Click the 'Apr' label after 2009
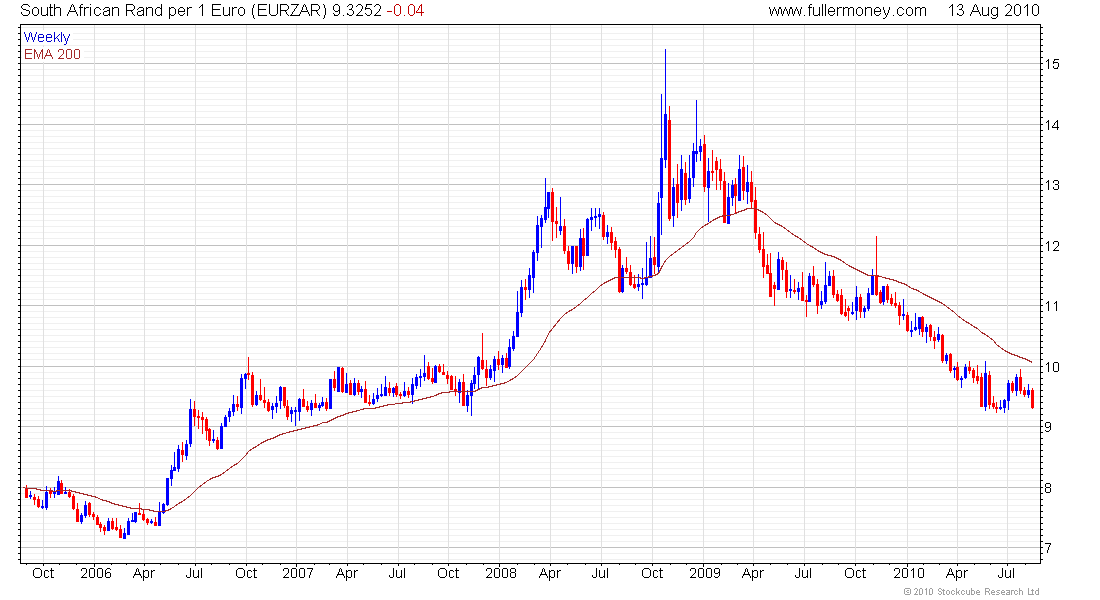 coord(753,573)
